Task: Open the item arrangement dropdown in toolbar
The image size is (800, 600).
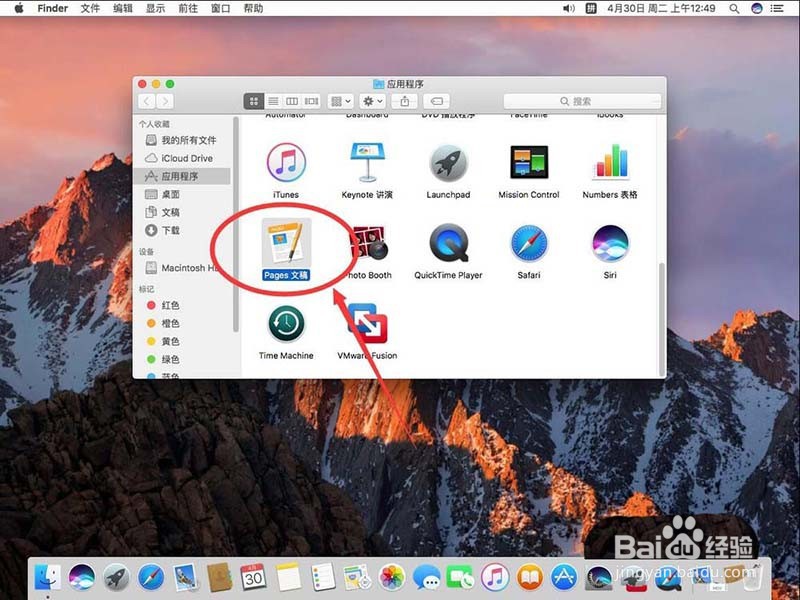Action: [x=340, y=101]
